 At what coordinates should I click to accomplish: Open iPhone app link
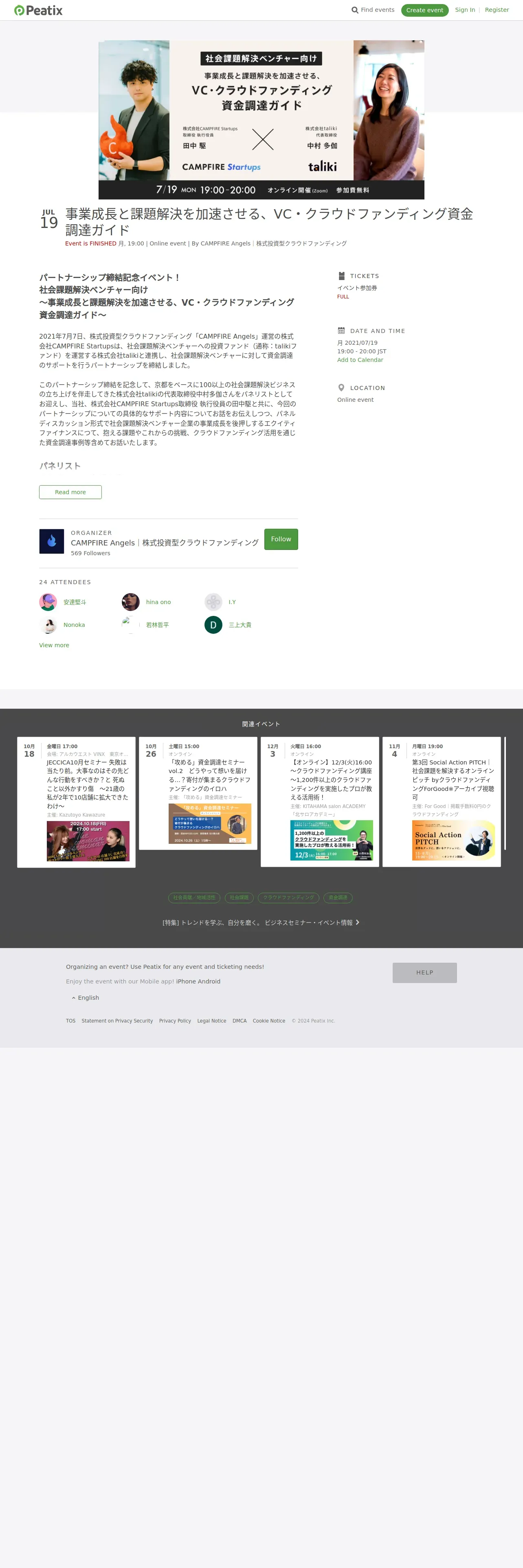pos(186,981)
